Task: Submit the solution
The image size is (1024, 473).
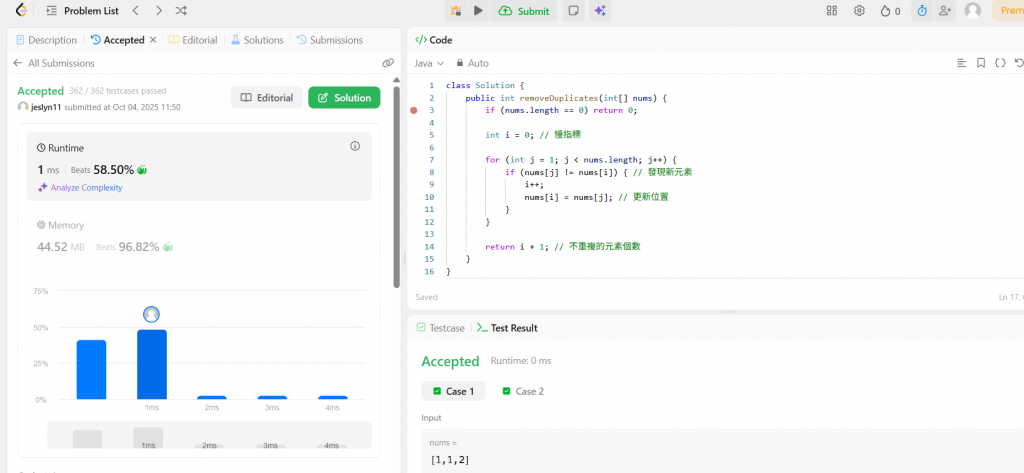Action: [524, 11]
